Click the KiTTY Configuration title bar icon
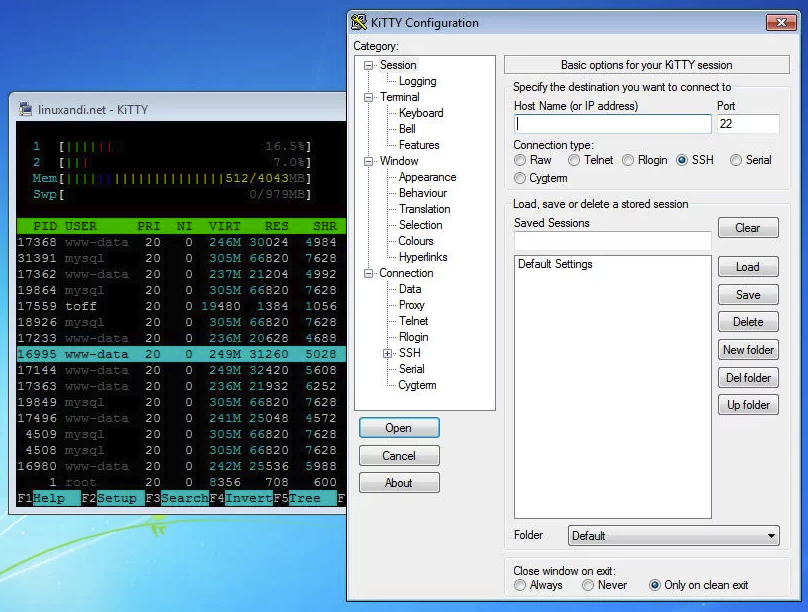 tap(359, 22)
